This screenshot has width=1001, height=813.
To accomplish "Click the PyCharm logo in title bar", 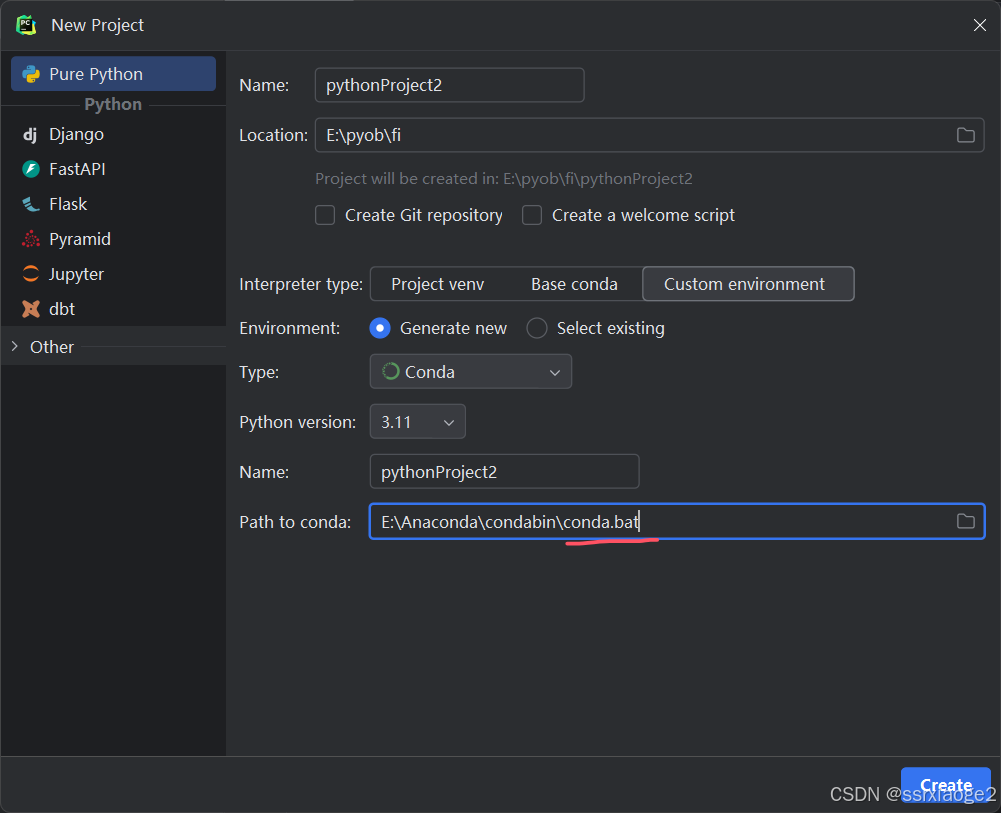I will tap(26, 25).
